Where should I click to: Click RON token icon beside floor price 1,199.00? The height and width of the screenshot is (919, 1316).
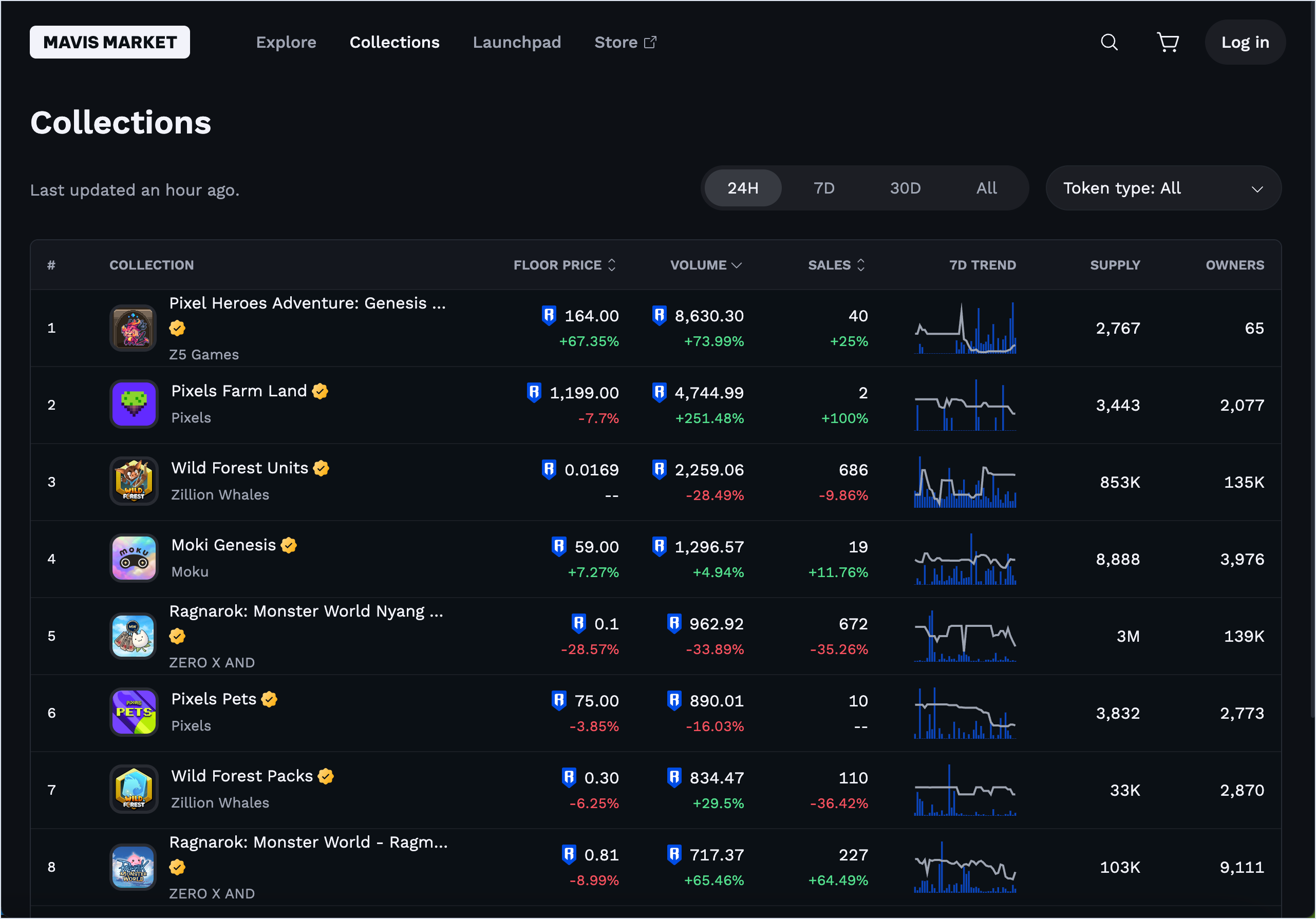pos(534,392)
